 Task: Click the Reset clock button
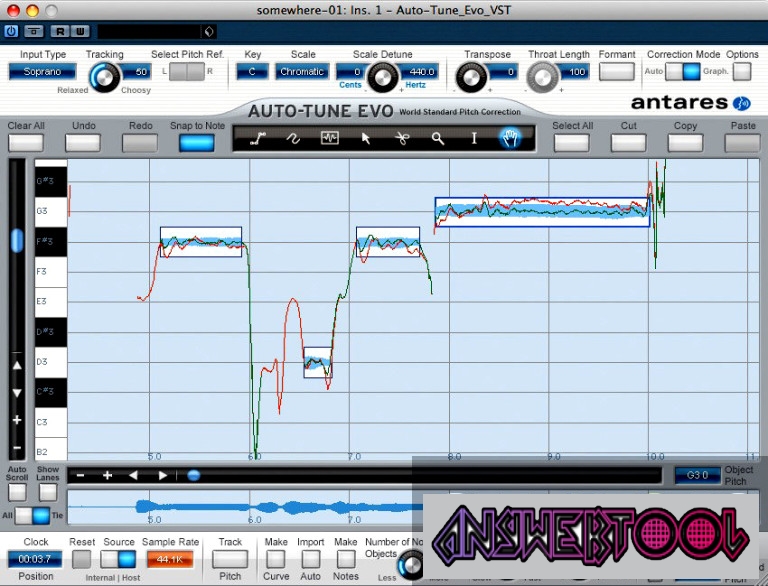(81, 559)
